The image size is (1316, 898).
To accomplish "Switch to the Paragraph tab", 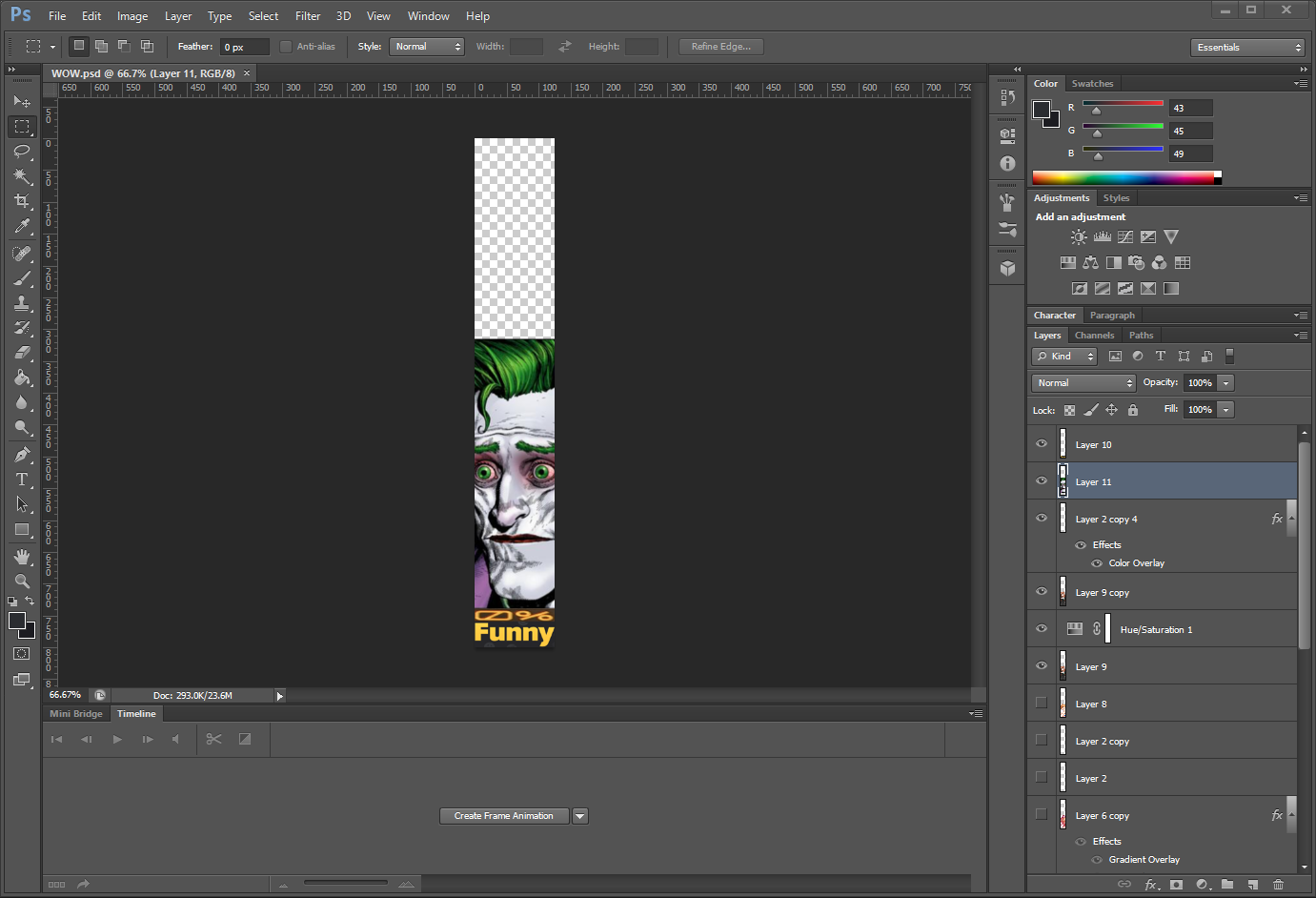I will point(1112,316).
